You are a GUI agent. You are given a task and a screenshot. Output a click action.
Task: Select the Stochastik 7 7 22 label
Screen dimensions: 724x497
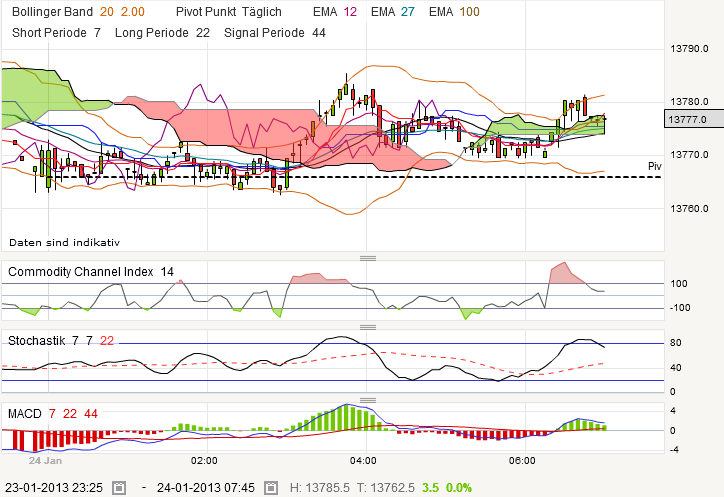click(61, 341)
